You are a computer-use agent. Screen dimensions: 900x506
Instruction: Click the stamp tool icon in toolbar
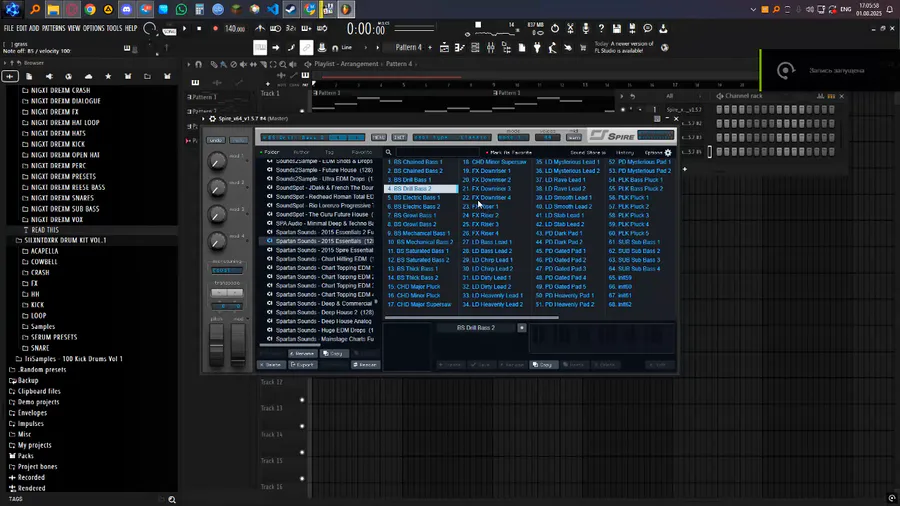point(321,48)
